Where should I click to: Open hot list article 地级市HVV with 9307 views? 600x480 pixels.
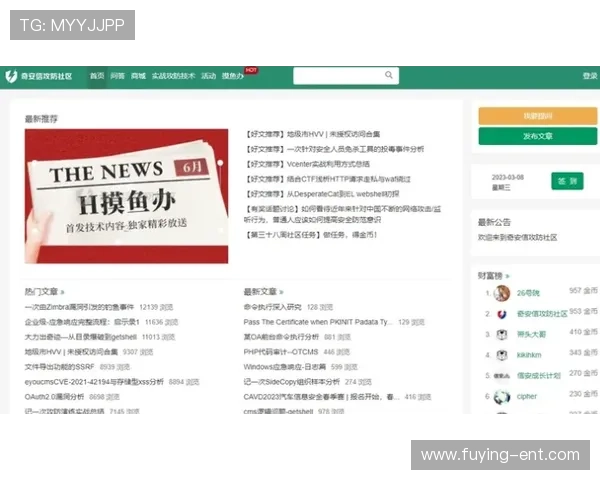pyautogui.click(x=71, y=352)
